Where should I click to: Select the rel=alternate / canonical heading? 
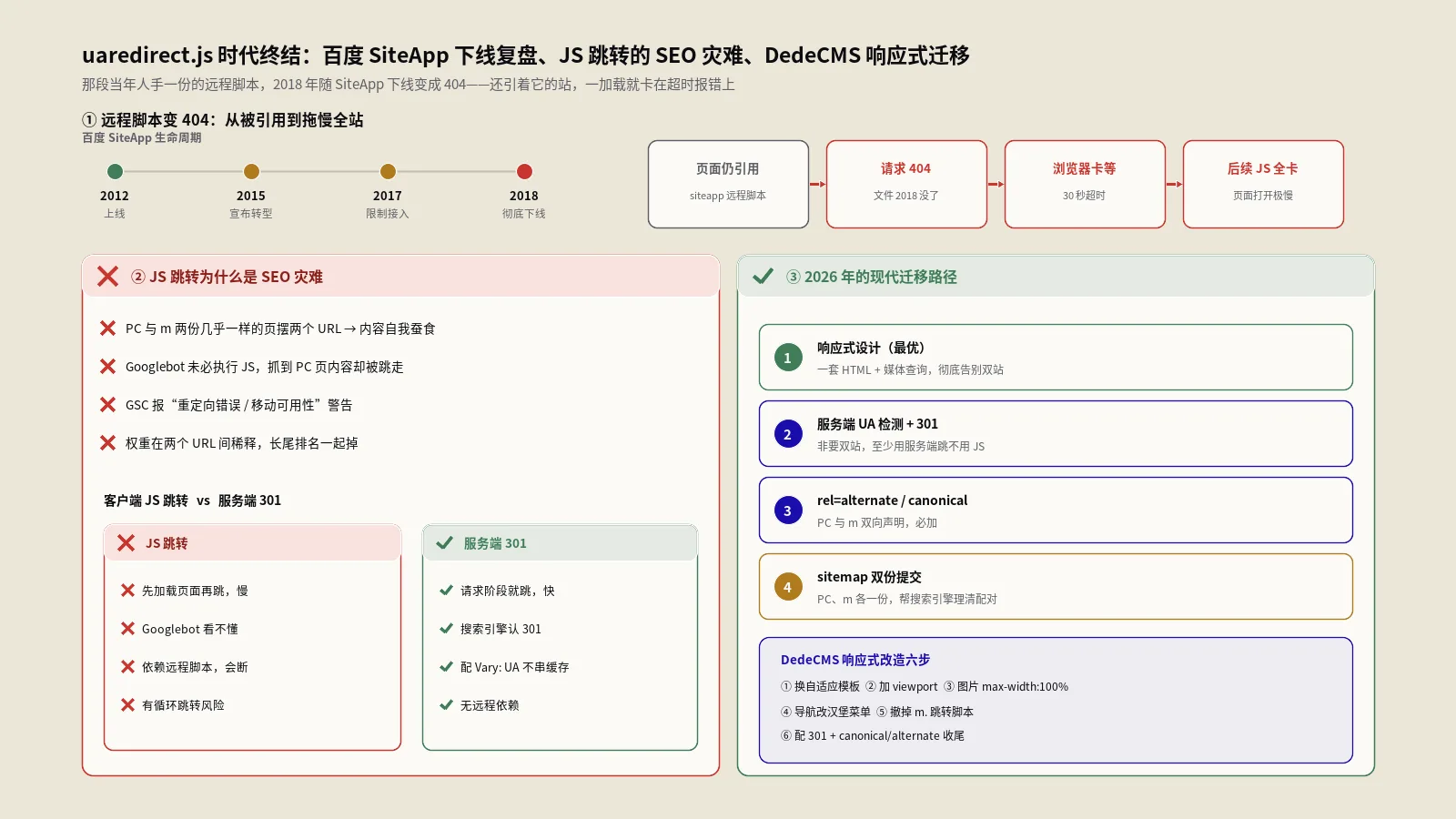[x=892, y=500]
